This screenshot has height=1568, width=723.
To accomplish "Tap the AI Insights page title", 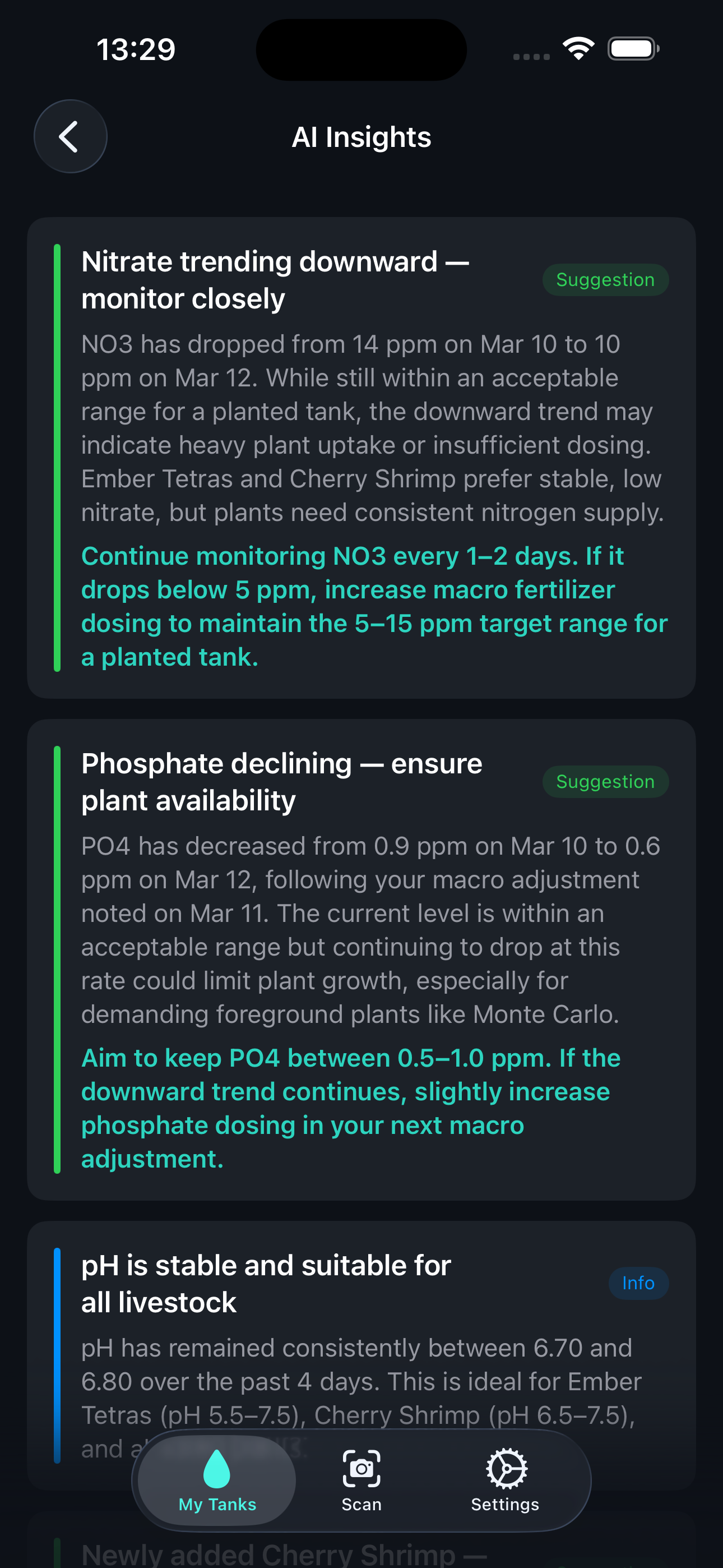I will [361, 137].
